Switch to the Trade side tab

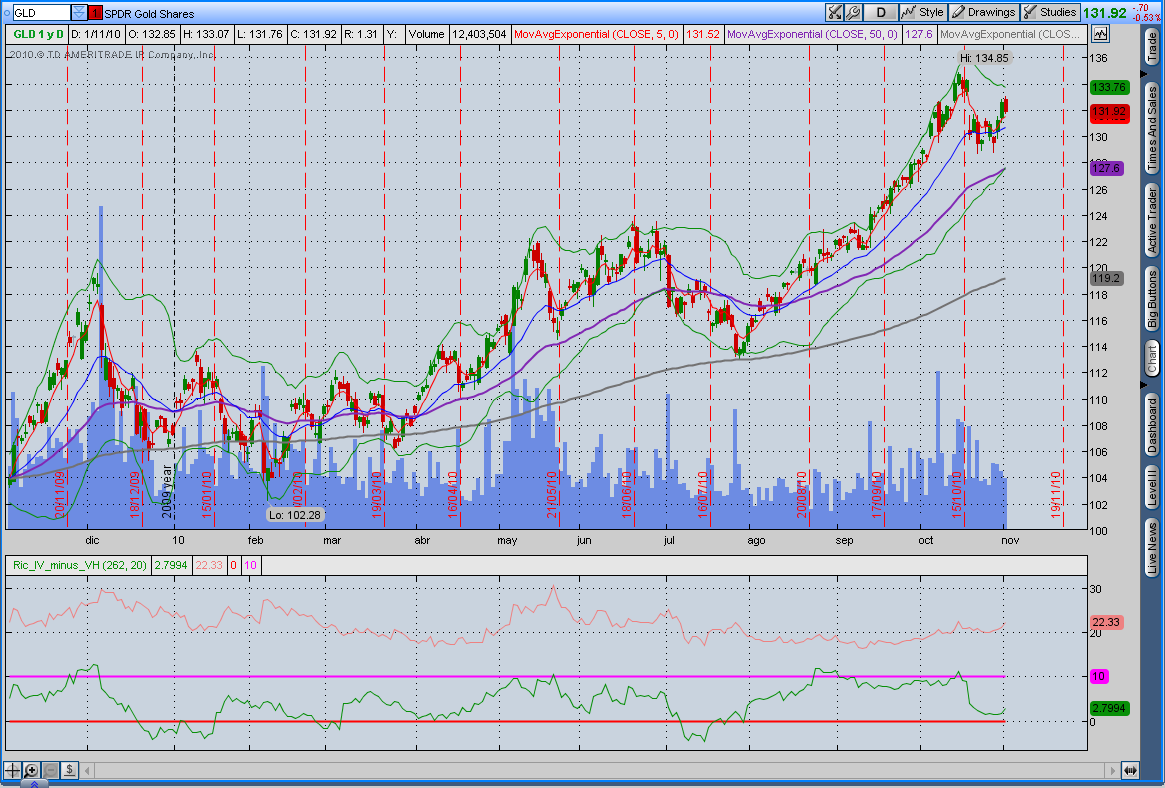[1152, 48]
